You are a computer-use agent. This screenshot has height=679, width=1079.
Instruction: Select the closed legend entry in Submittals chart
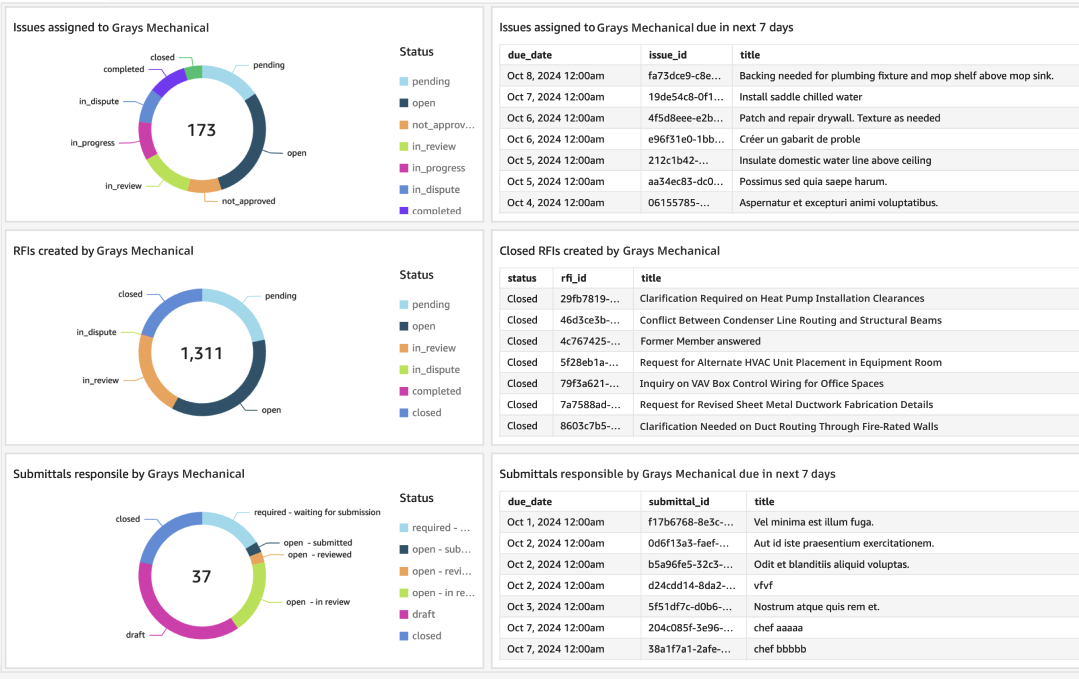click(426, 636)
